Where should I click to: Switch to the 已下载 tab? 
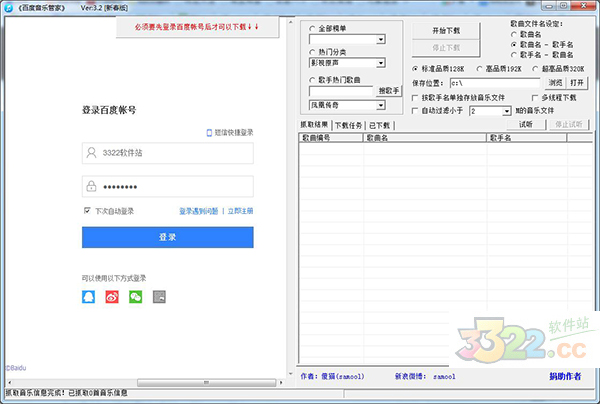tap(380, 125)
